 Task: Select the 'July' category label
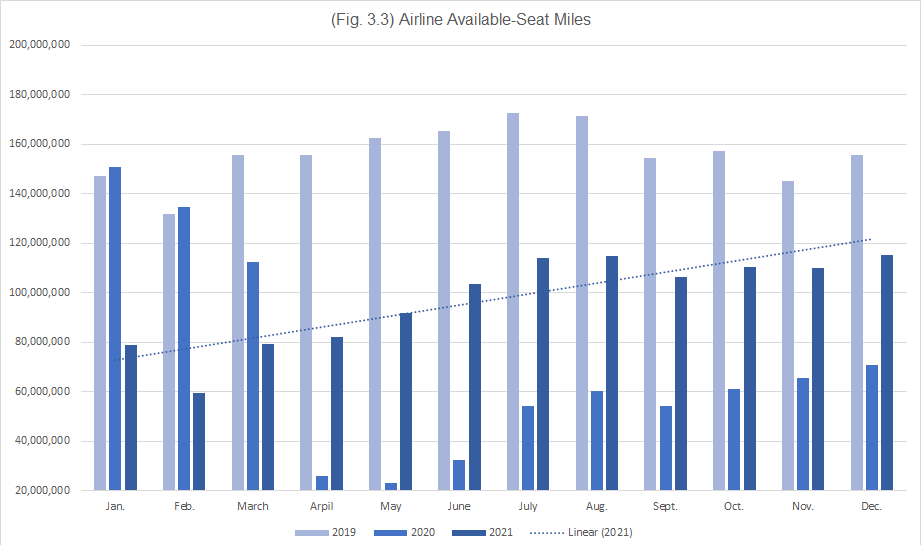pos(528,506)
